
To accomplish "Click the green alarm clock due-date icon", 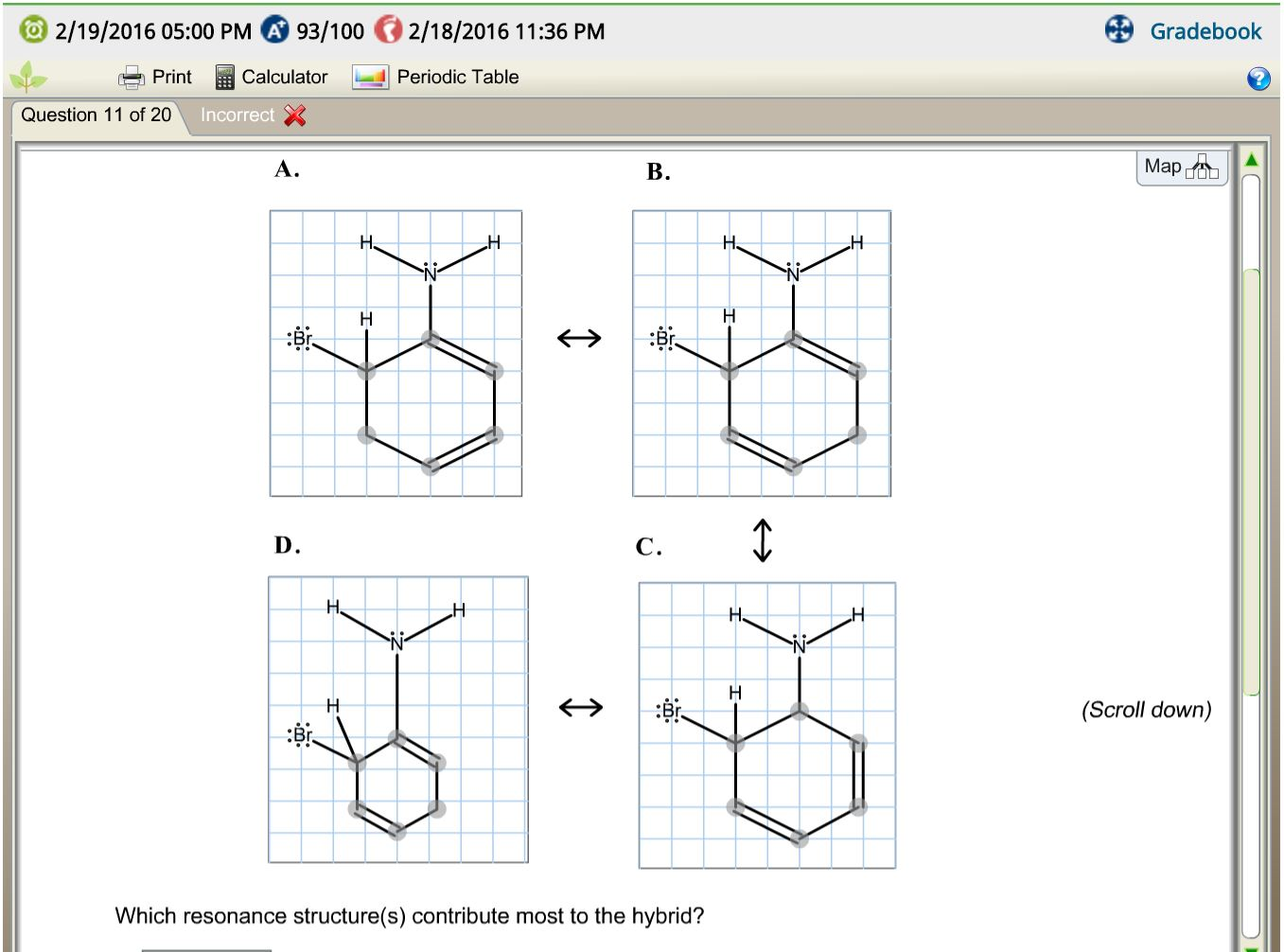I will tap(34, 29).
